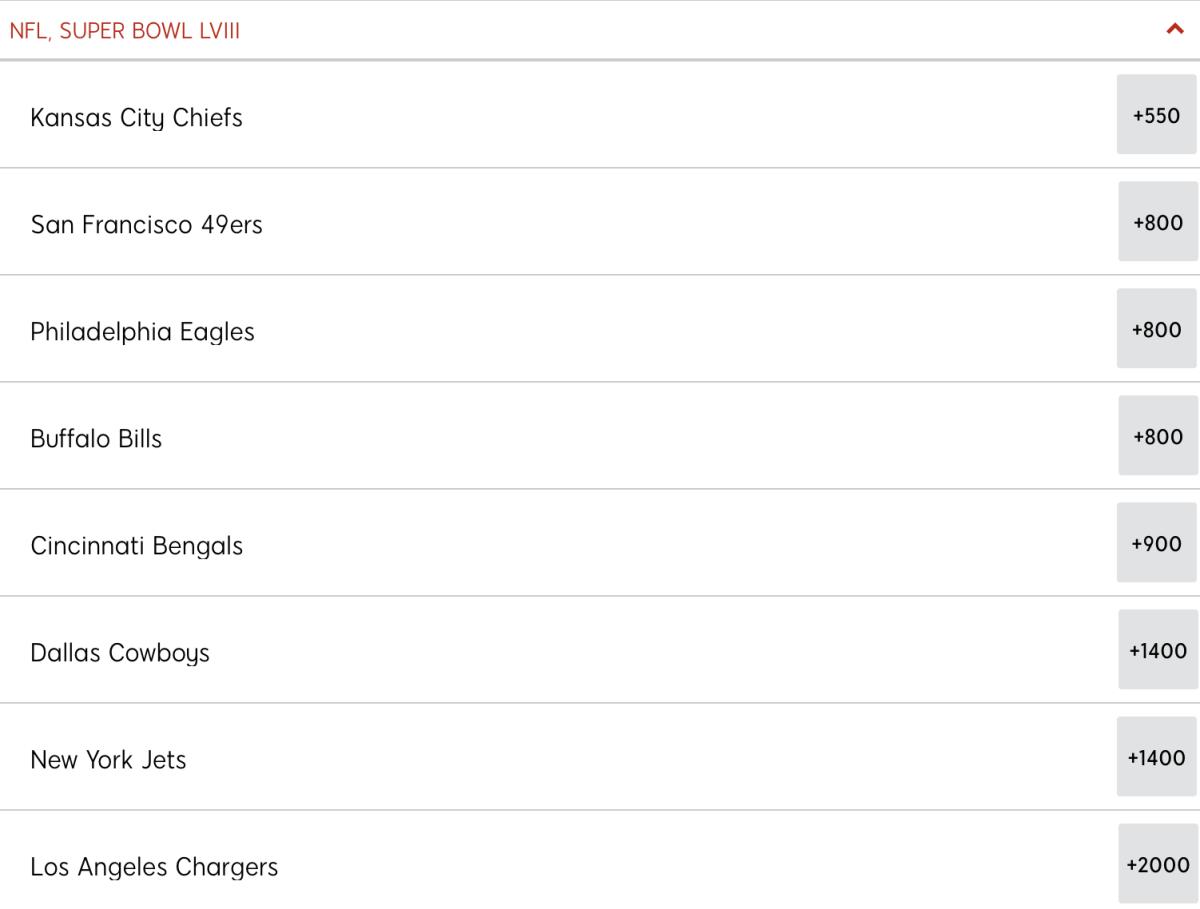Pick San Francisco 49ers odds button
Screen dimensions: 1200x909
pyautogui.click(x=1157, y=222)
